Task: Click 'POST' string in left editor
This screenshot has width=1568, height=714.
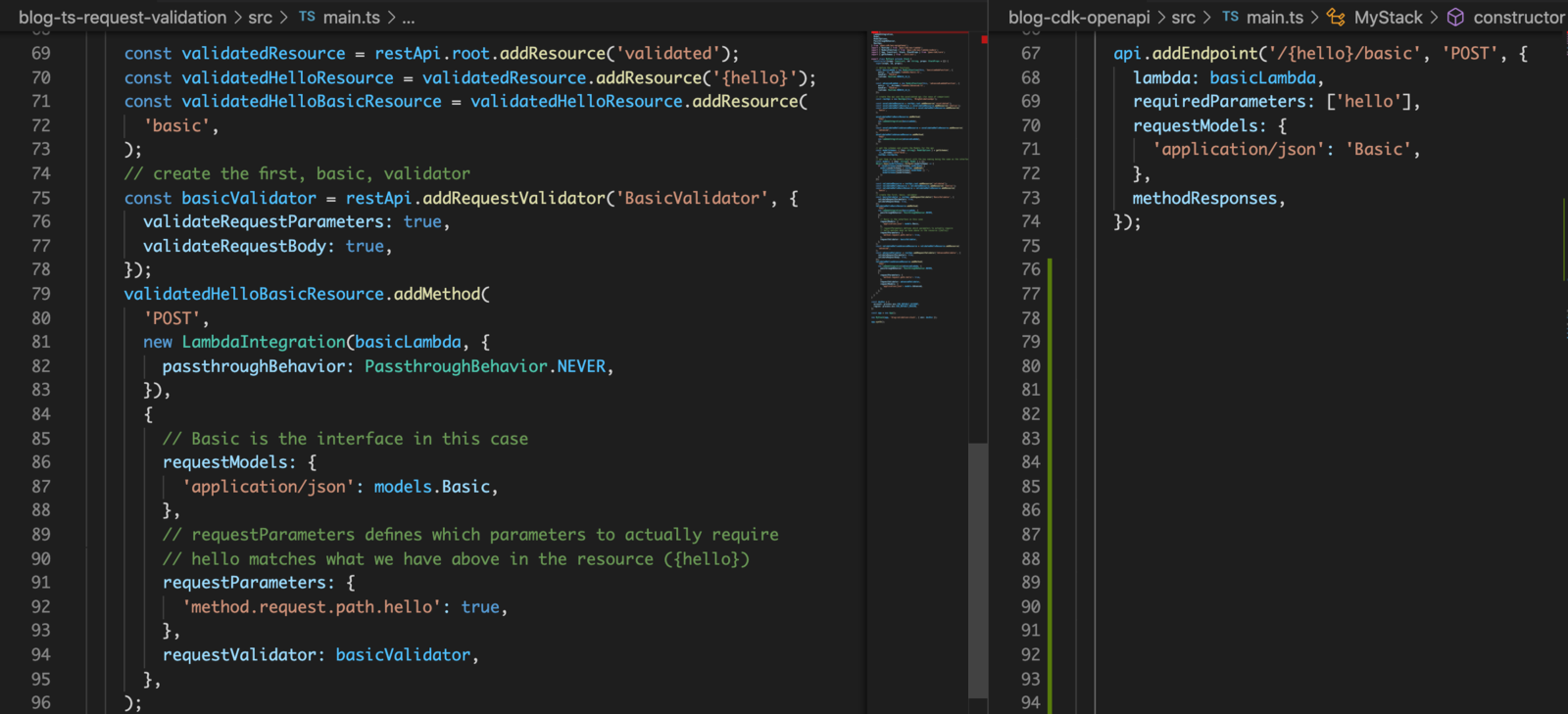Action: [171, 318]
